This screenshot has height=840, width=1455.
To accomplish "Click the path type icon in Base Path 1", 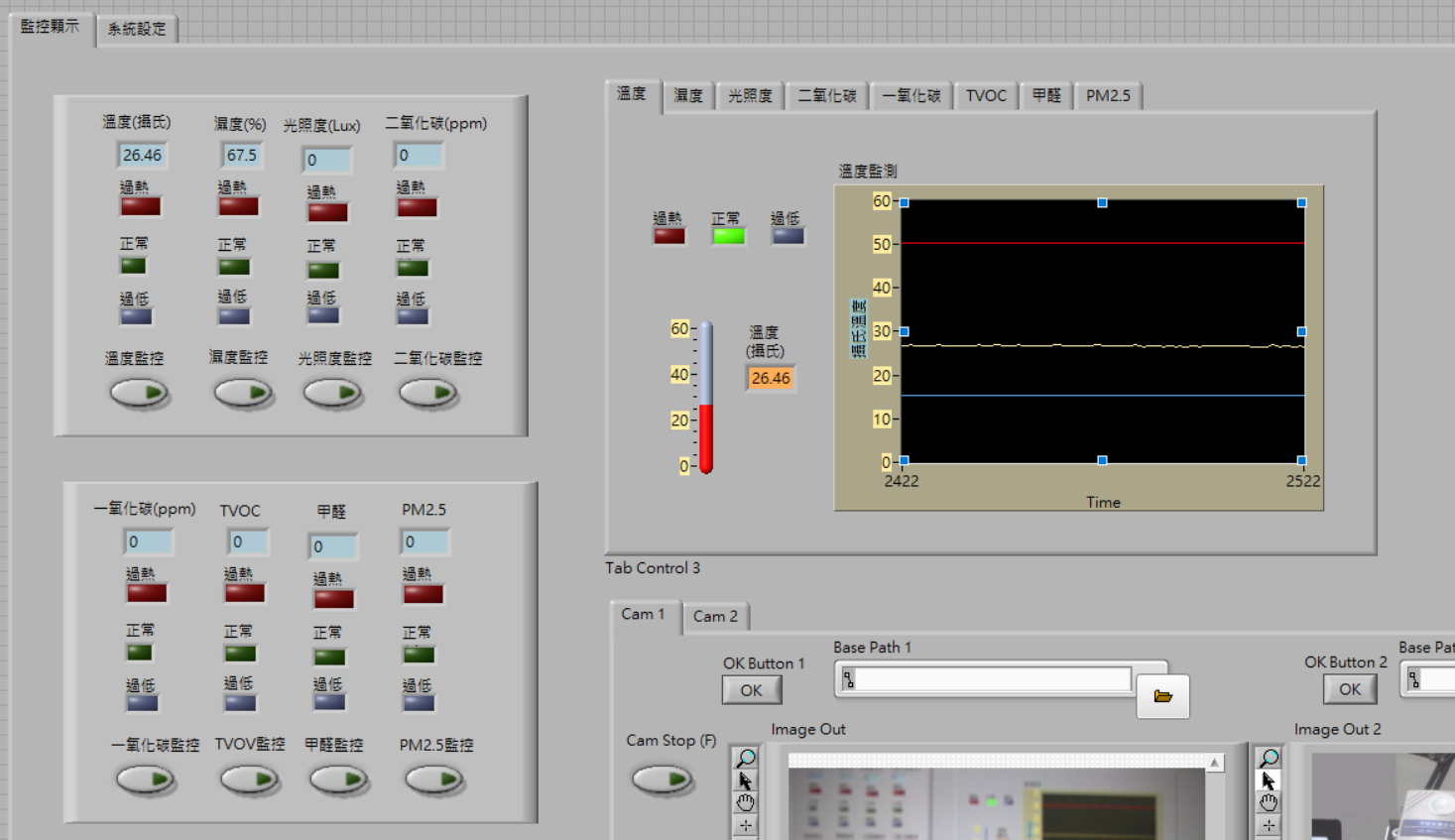I will pos(849,679).
